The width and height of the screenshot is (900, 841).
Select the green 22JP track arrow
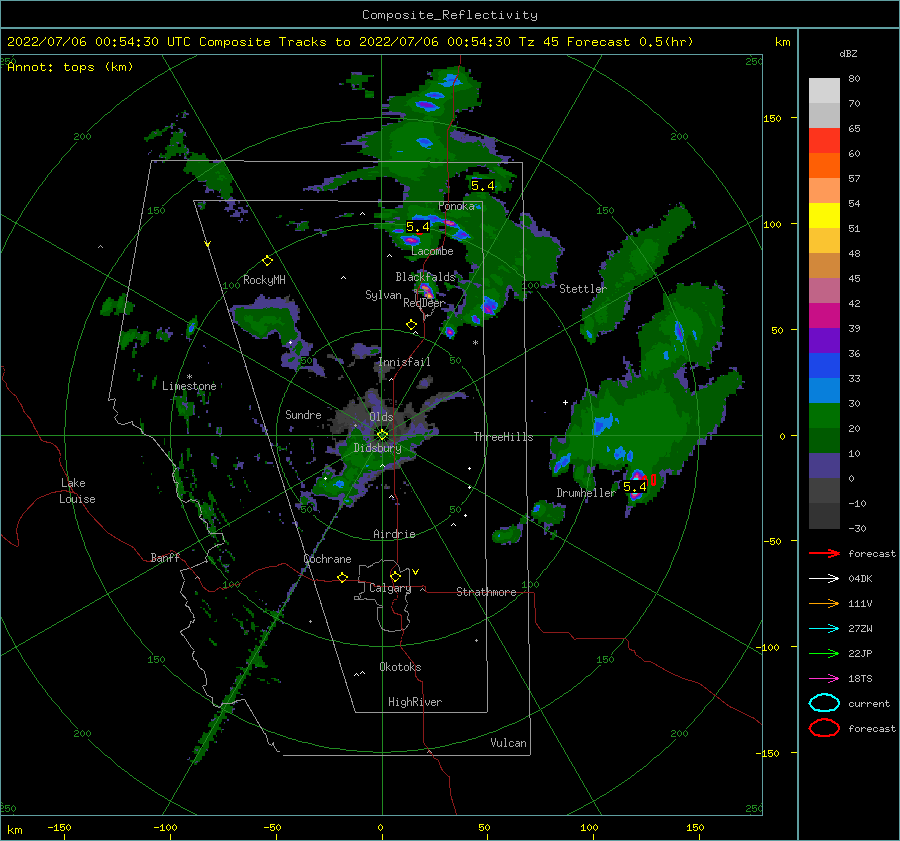pos(824,653)
